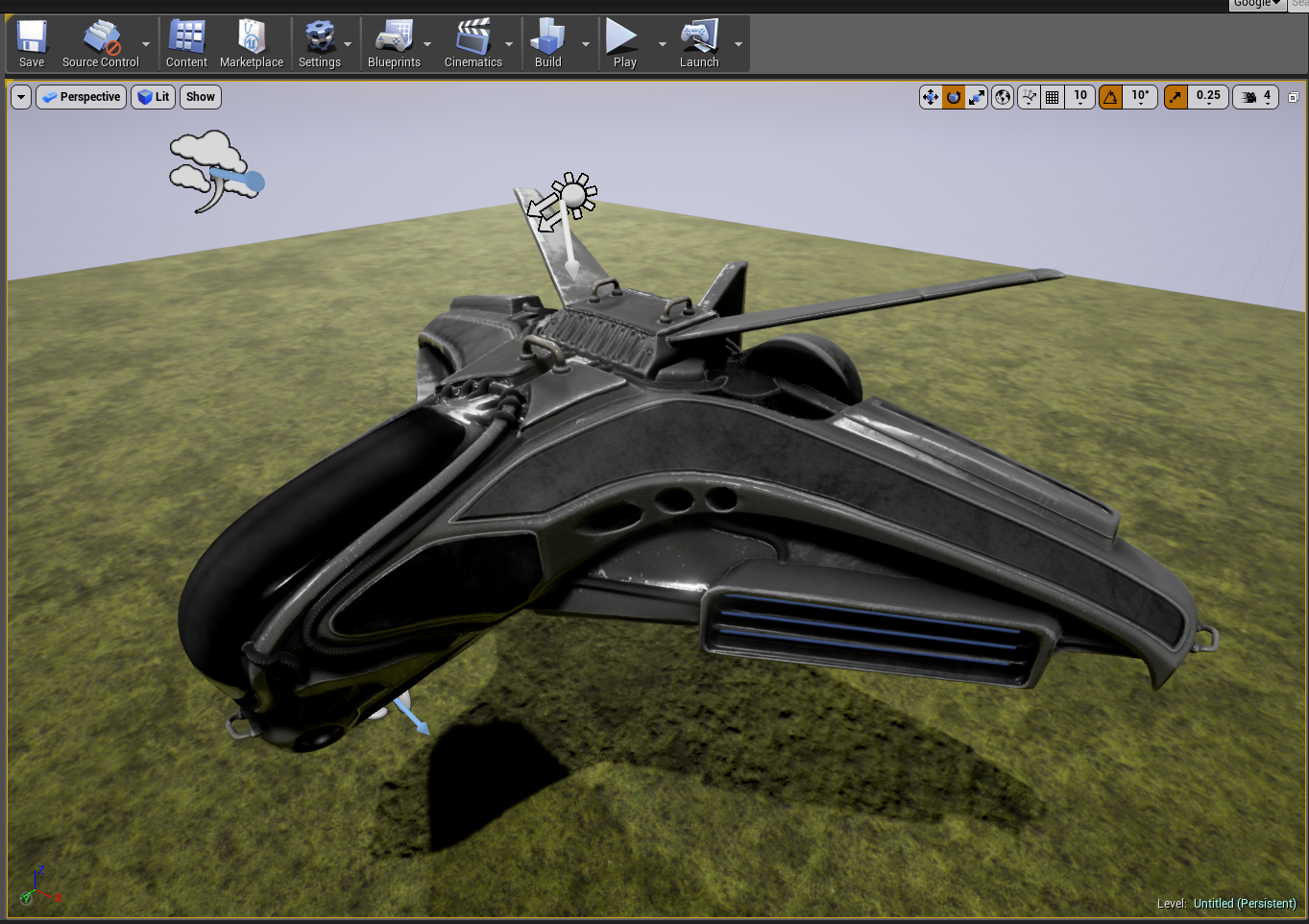Toggle scale snapping
Image resolution: width=1309 pixels, height=924 pixels.
point(1176,97)
